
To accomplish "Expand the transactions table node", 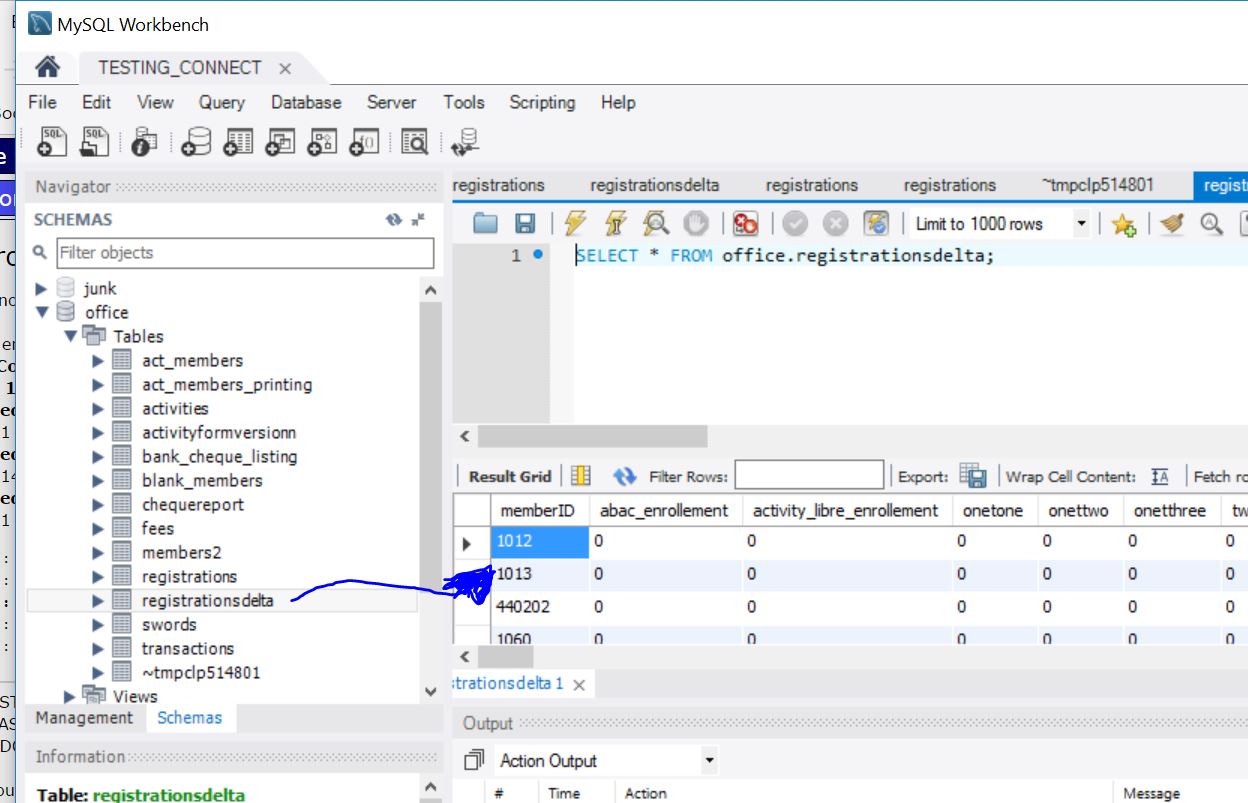I will 97,648.
